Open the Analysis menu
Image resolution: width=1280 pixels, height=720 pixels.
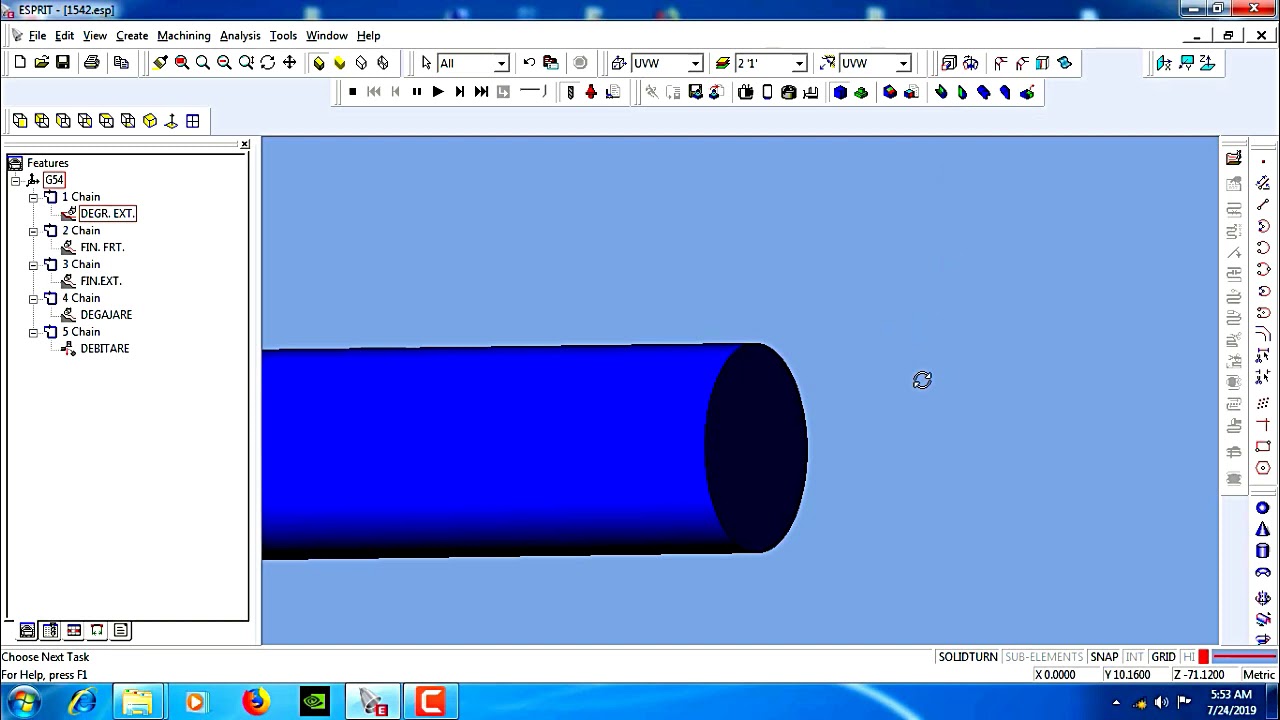(x=240, y=35)
